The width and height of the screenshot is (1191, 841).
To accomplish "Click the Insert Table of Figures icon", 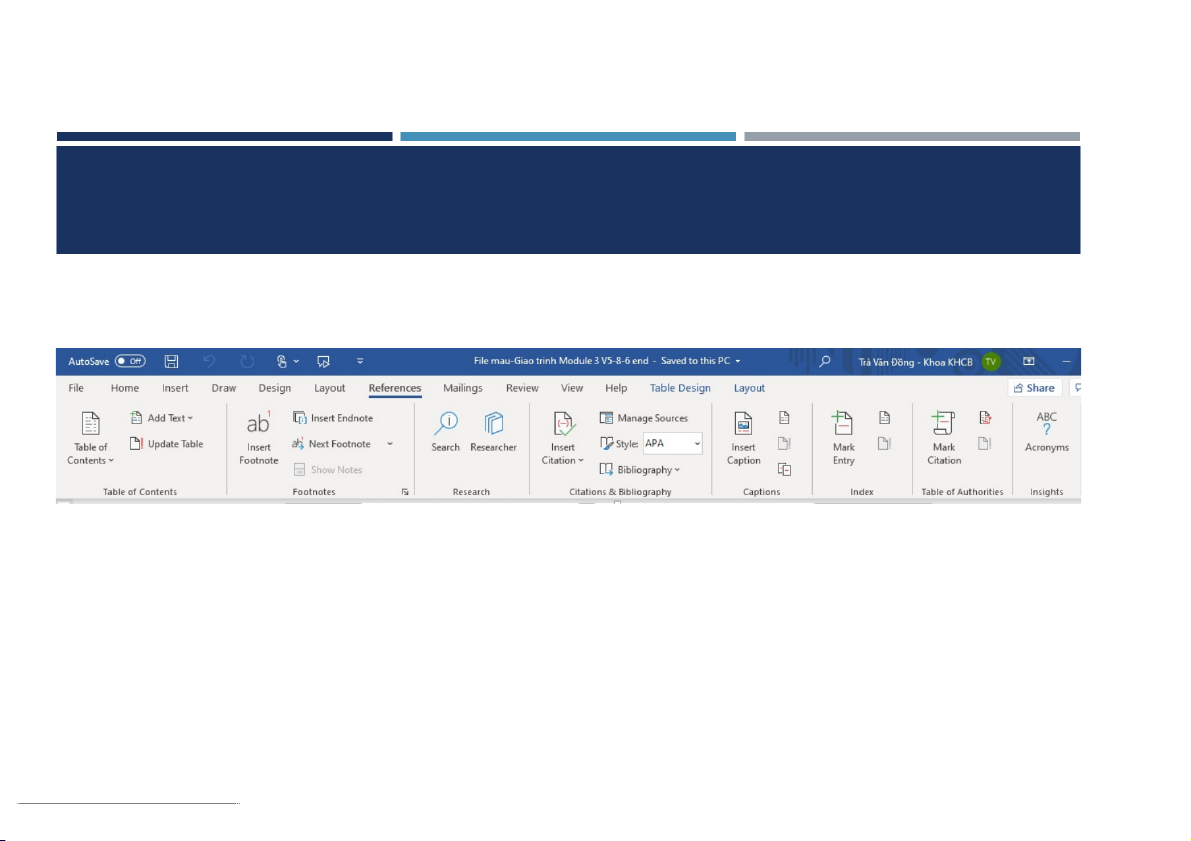I will click(785, 418).
